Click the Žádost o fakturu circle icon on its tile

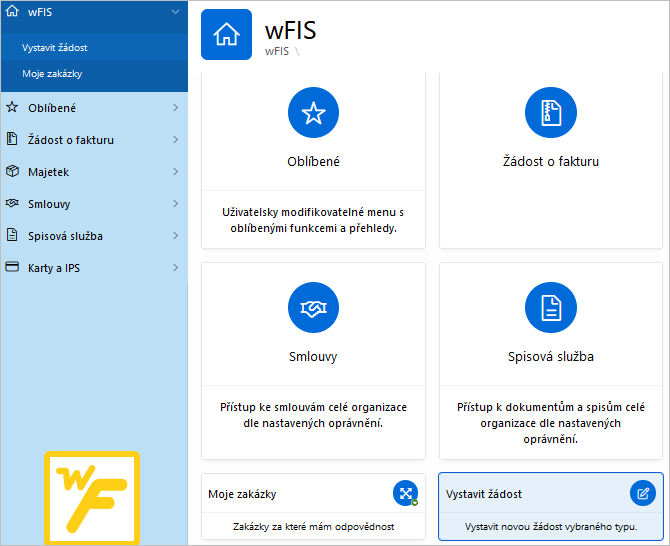coord(551,112)
